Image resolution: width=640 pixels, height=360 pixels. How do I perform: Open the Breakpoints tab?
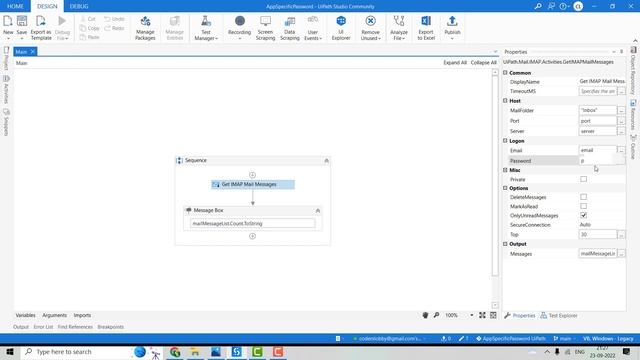click(111, 327)
